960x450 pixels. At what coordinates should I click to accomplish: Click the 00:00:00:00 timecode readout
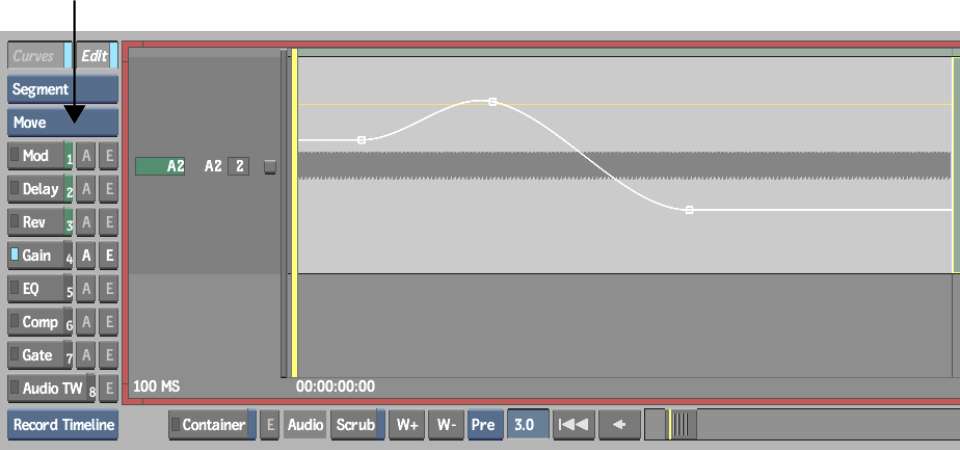pos(336,386)
